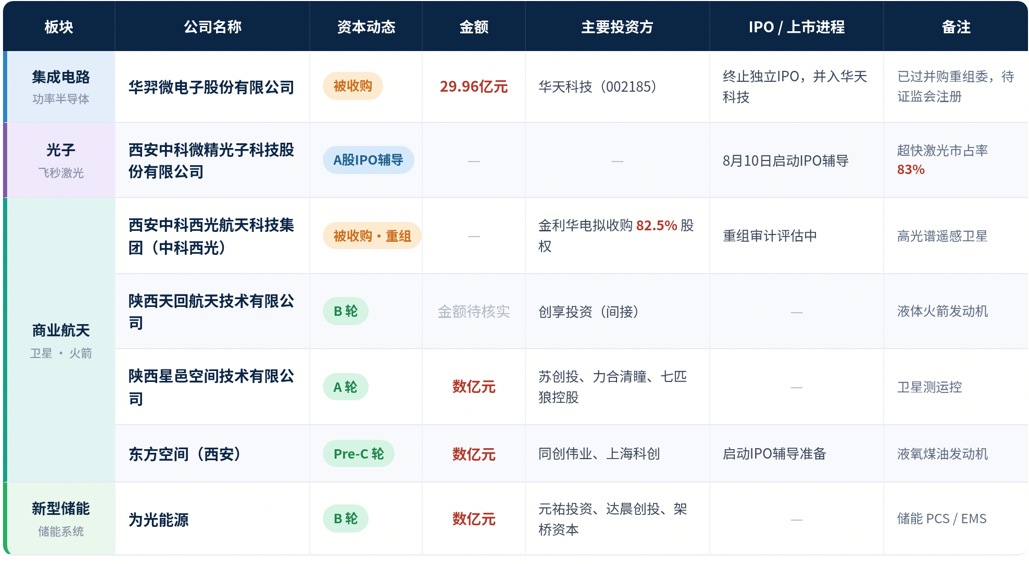The height and width of the screenshot is (564, 1029).
Task: Click the A股IPO辅导 tag
Action: point(368,160)
